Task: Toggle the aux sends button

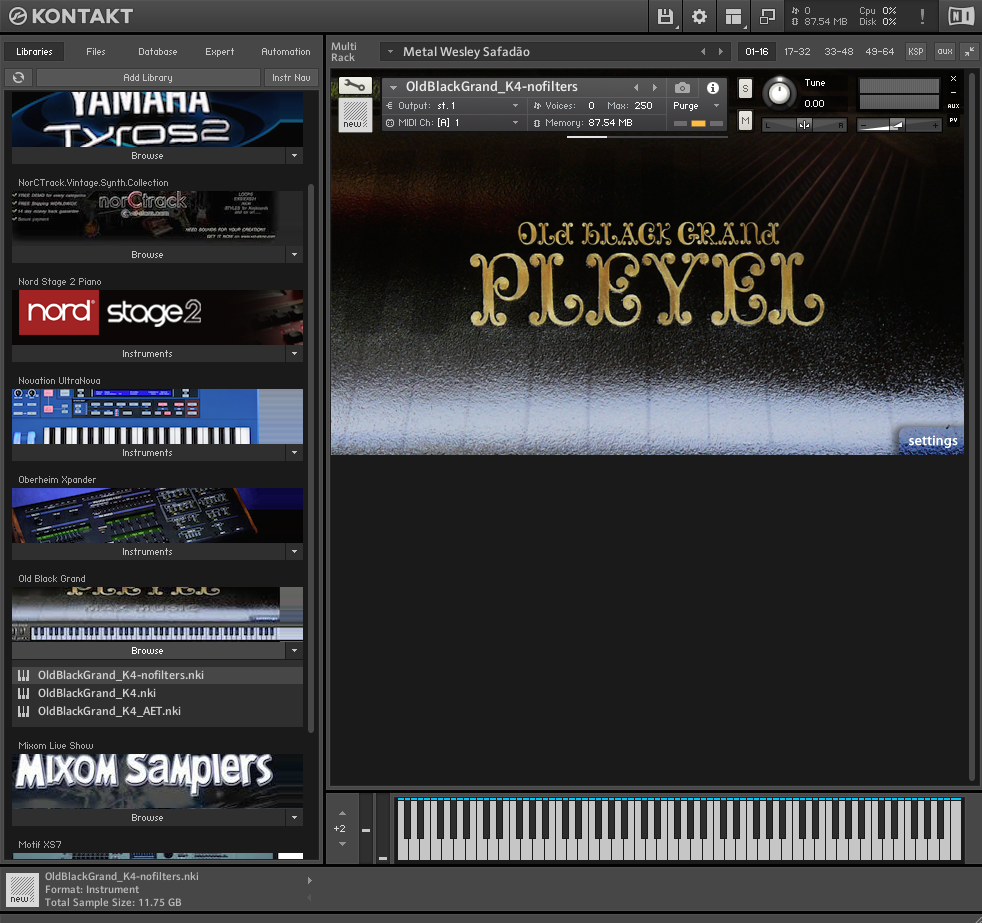Action: click(x=944, y=52)
